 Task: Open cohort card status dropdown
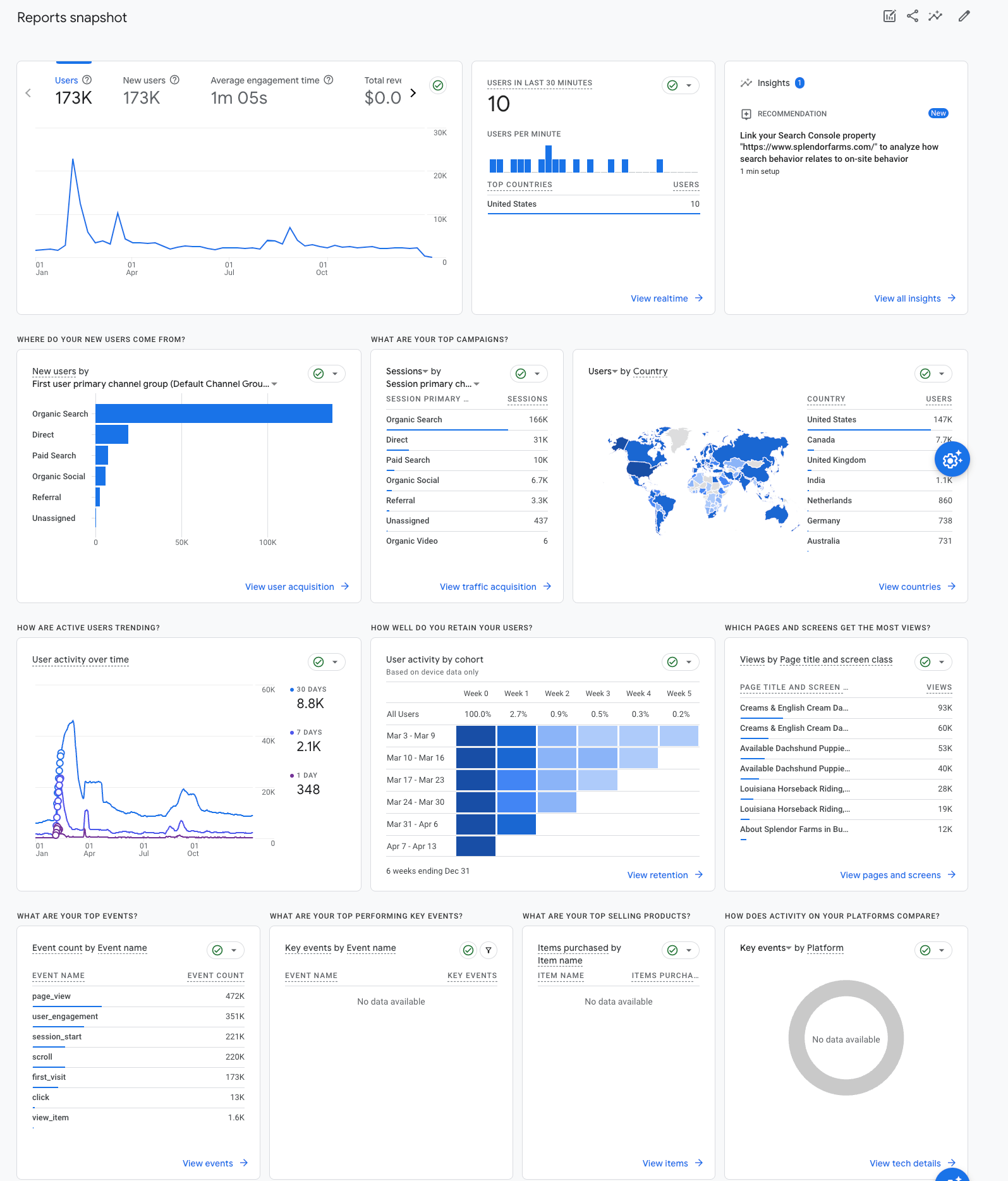point(681,662)
